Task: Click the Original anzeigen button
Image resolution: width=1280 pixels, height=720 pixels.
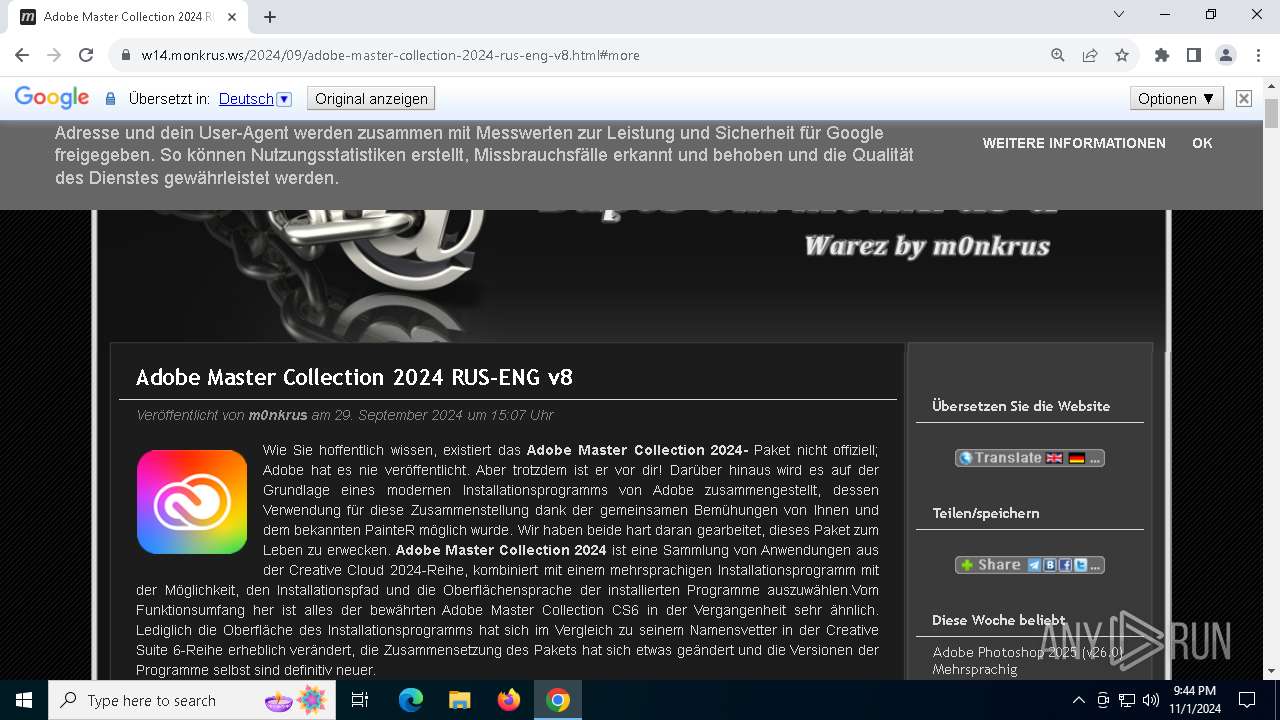Action: pyautogui.click(x=371, y=99)
